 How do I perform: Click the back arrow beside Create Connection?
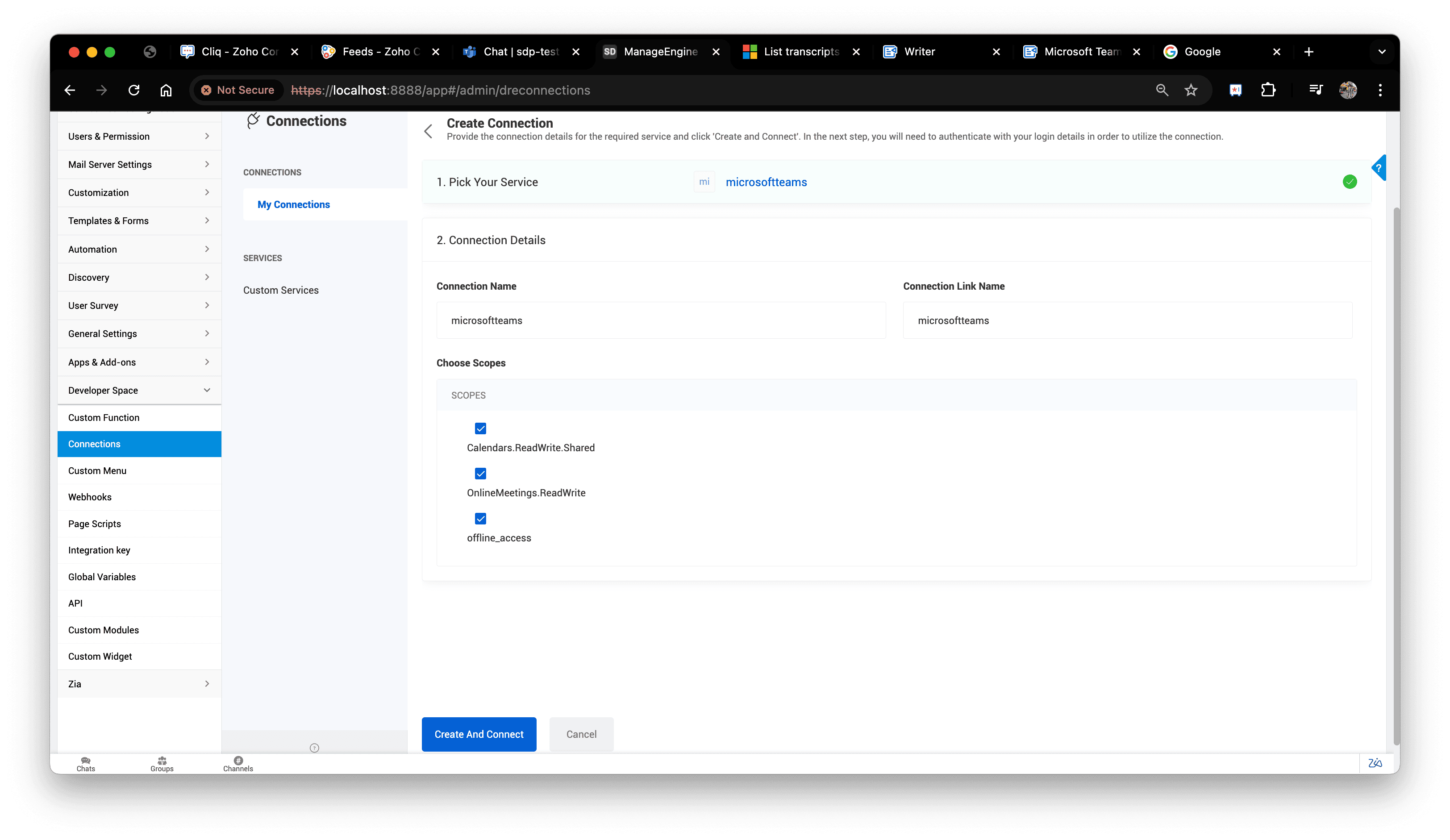pyautogui.click(x=428, y=131)
